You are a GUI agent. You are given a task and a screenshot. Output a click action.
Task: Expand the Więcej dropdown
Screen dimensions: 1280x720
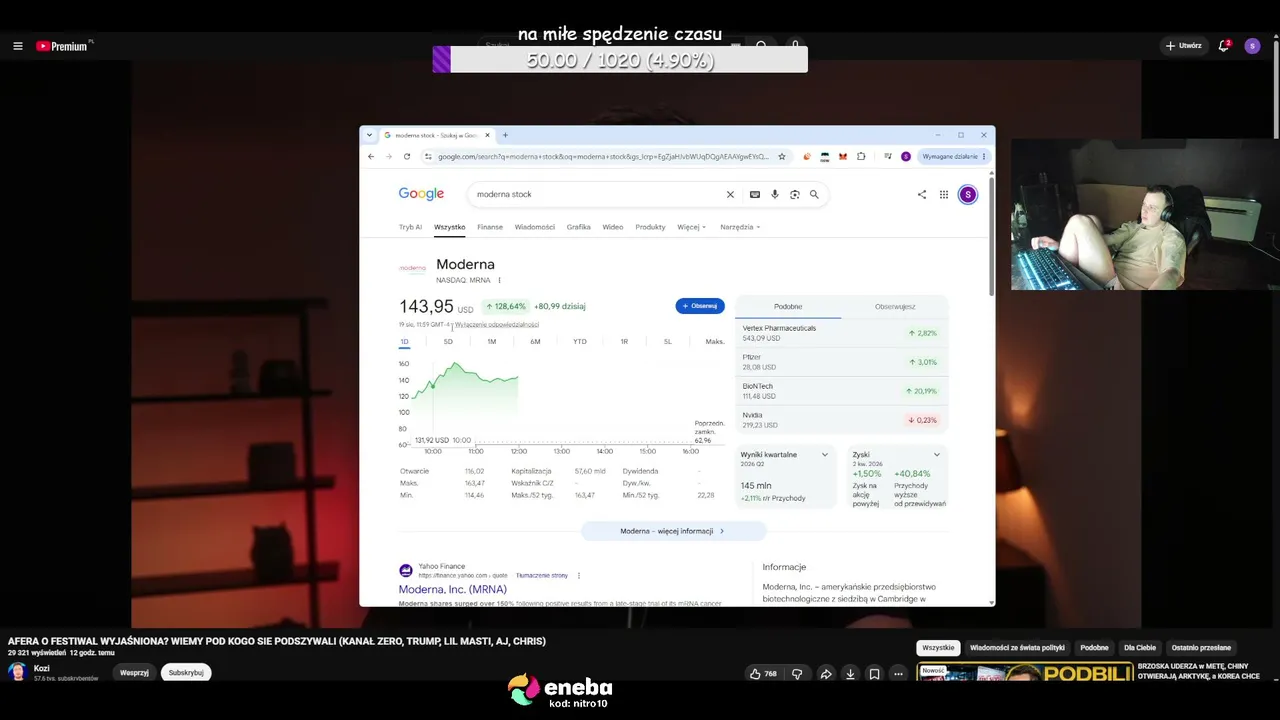click(x=691, y=227)
